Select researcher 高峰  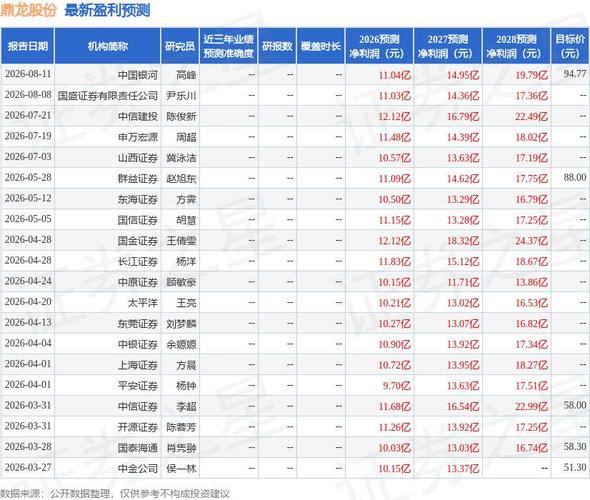186,75
